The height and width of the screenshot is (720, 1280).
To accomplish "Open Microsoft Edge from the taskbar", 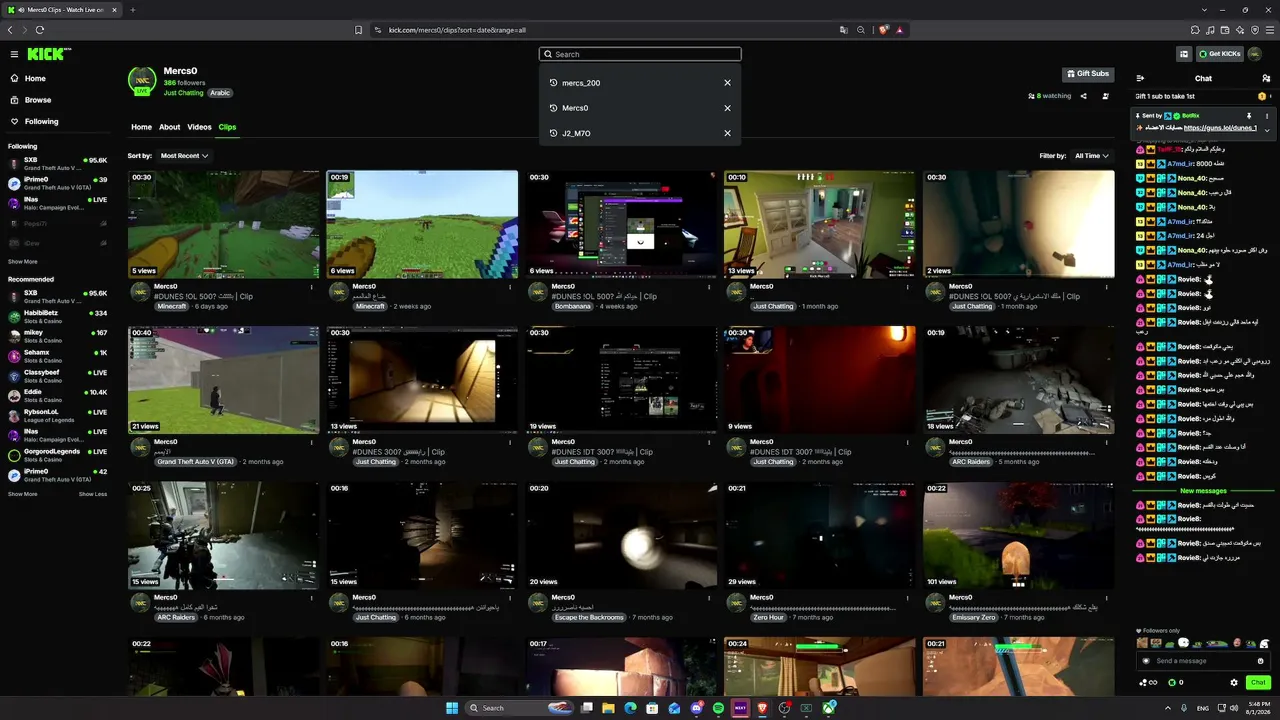I will click(630, 708).
